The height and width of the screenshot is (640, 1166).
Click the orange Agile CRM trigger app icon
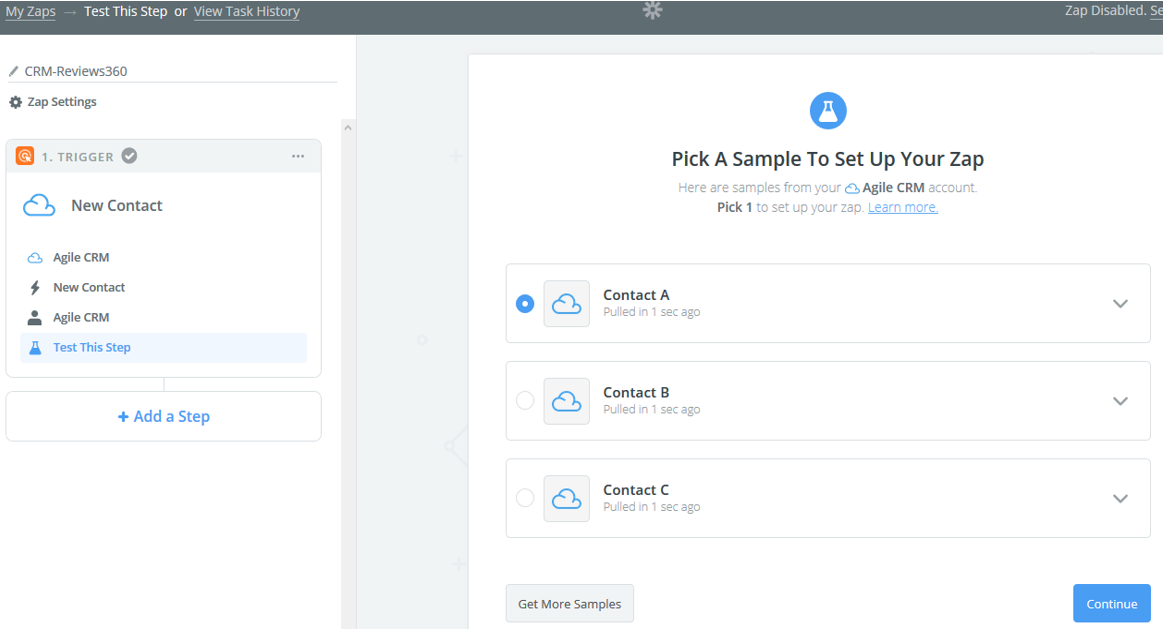coord(25,156)
